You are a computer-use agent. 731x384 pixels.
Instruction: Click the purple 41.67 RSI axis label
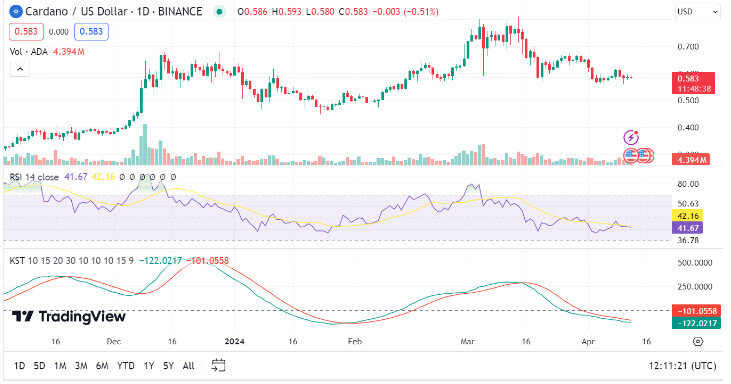[x=688, y=228]
